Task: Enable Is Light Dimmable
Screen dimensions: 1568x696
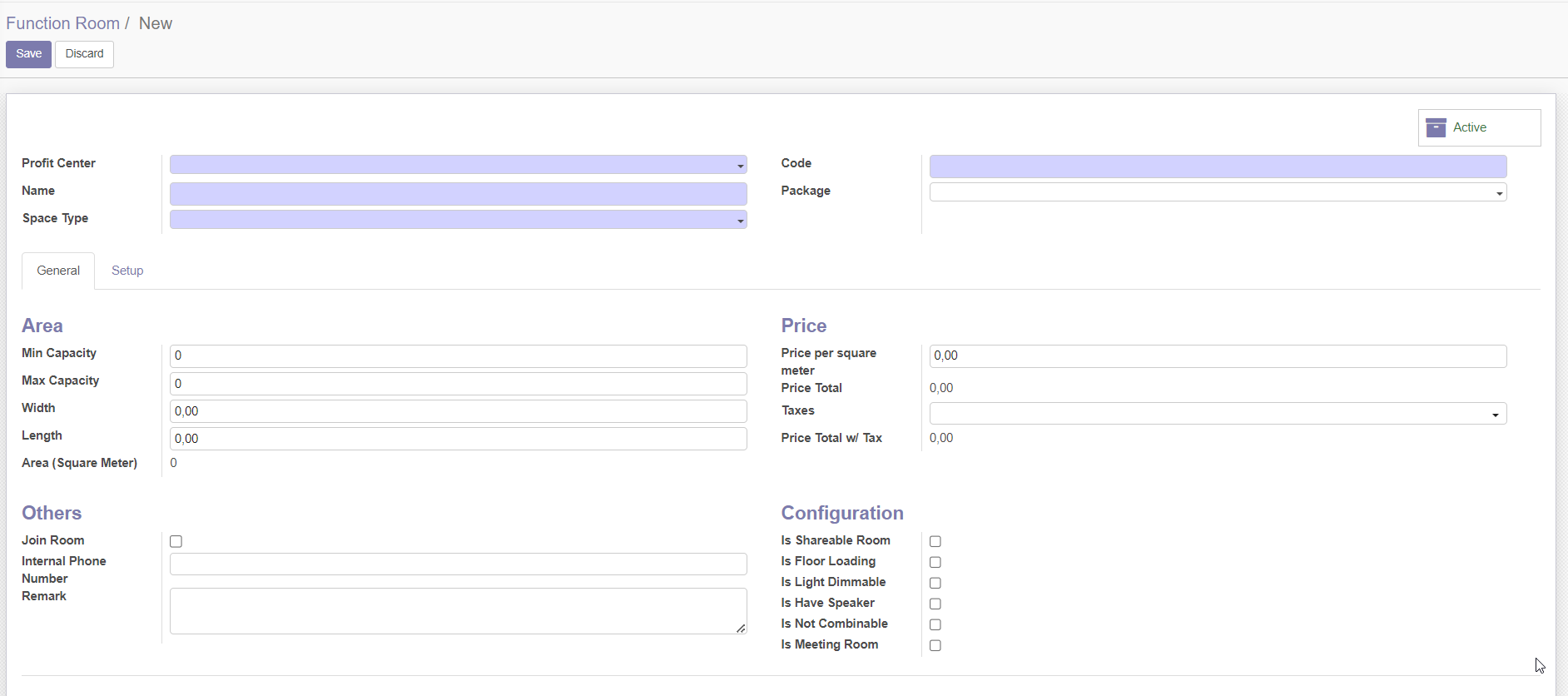Action: click(935, 583)
